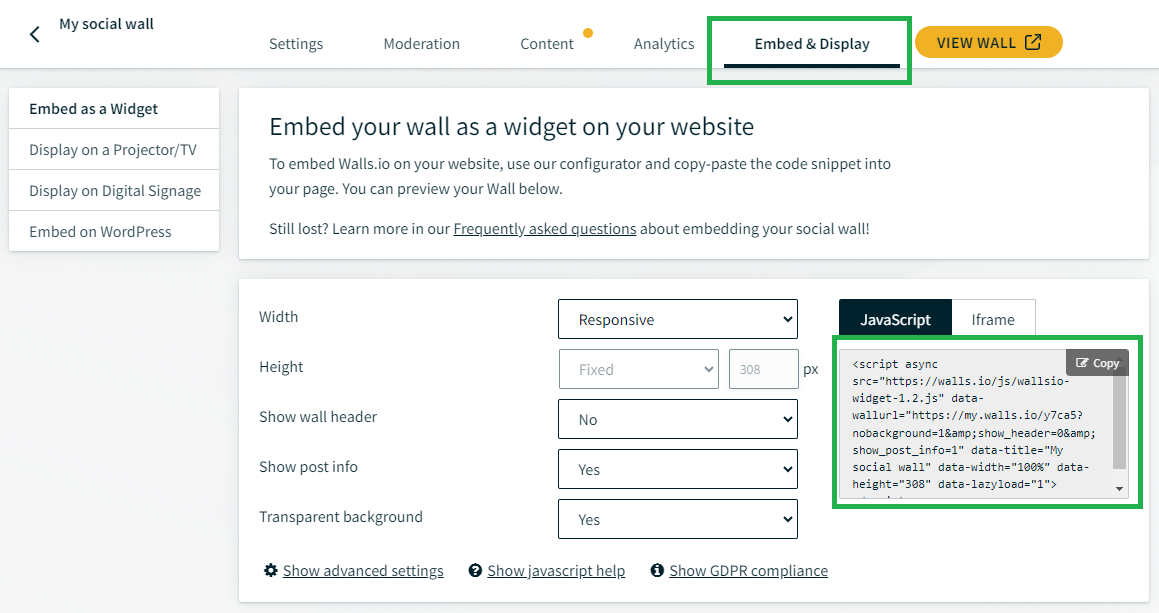This screenshot has width=1159, height=613.
Task: Open the Height Fixed dropdown
Action: tap(639, 369)
